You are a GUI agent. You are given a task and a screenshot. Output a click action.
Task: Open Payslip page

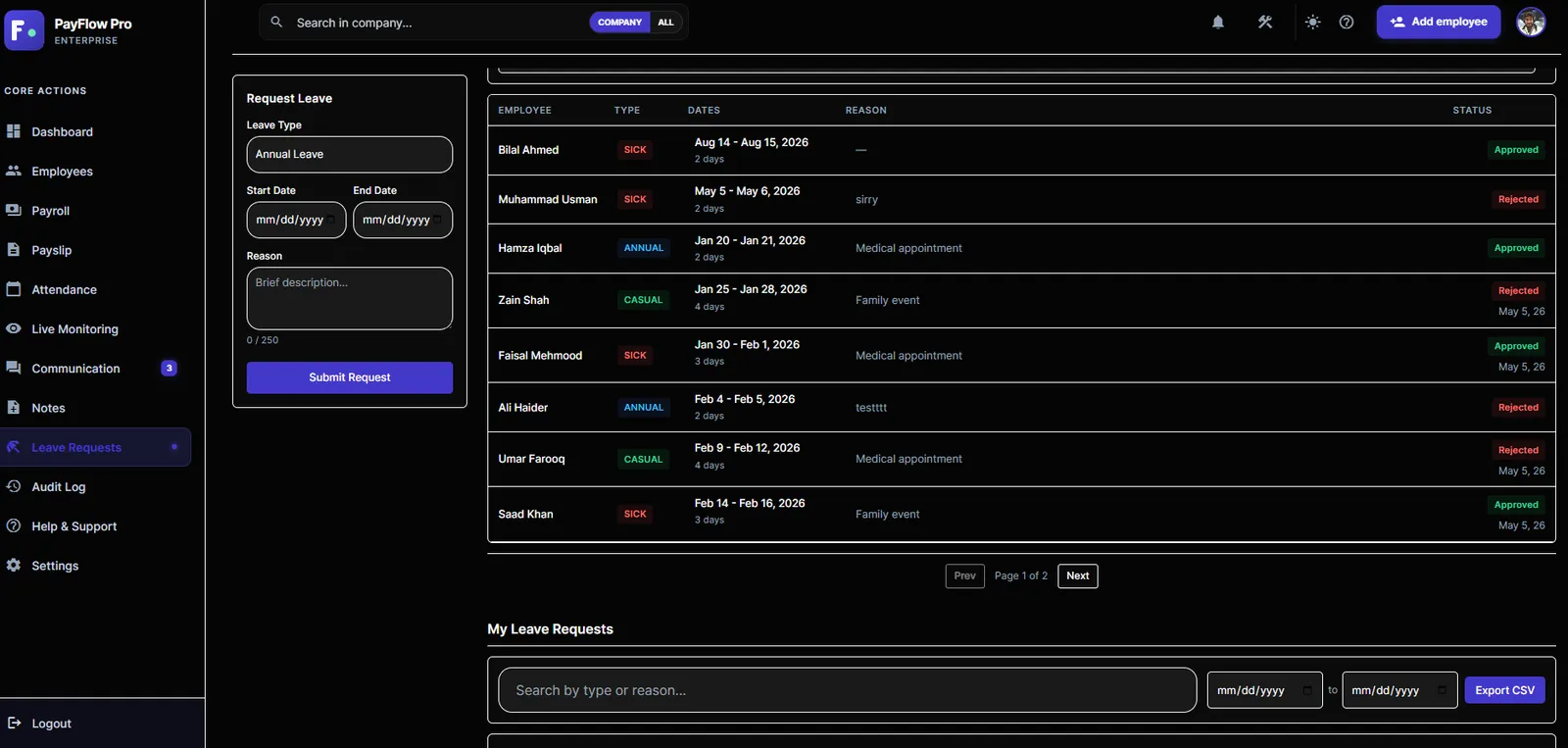[x=51, y=250]
